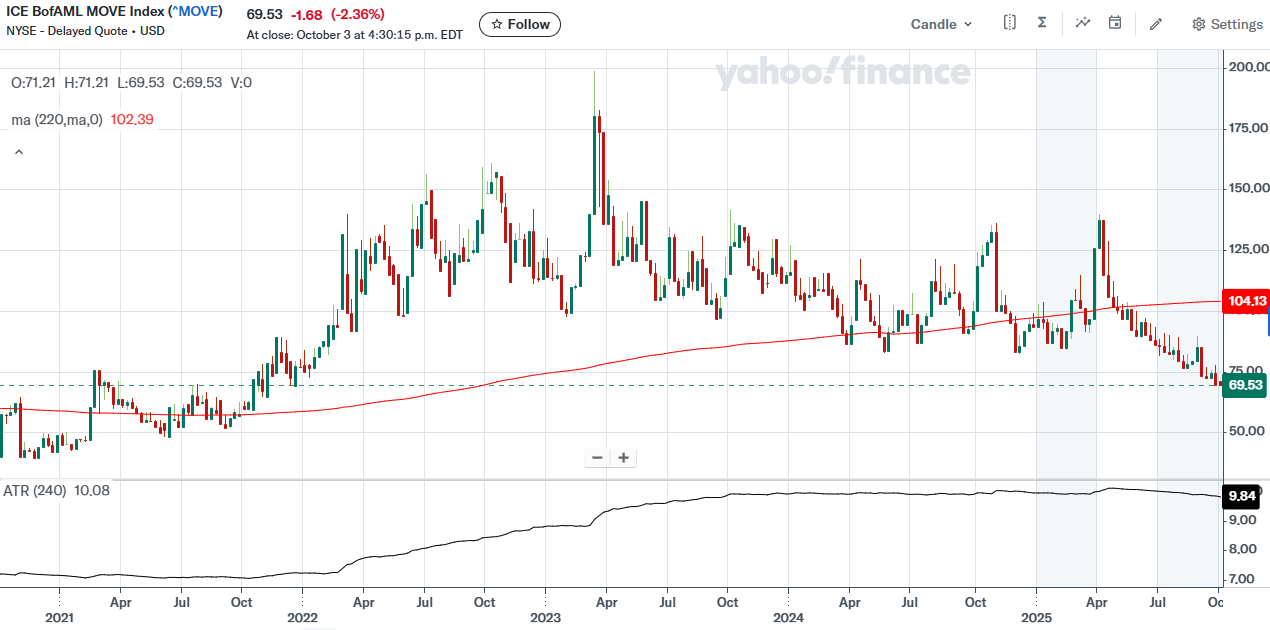
Task: Follow the MOVE index
Action: pos(520,24)
